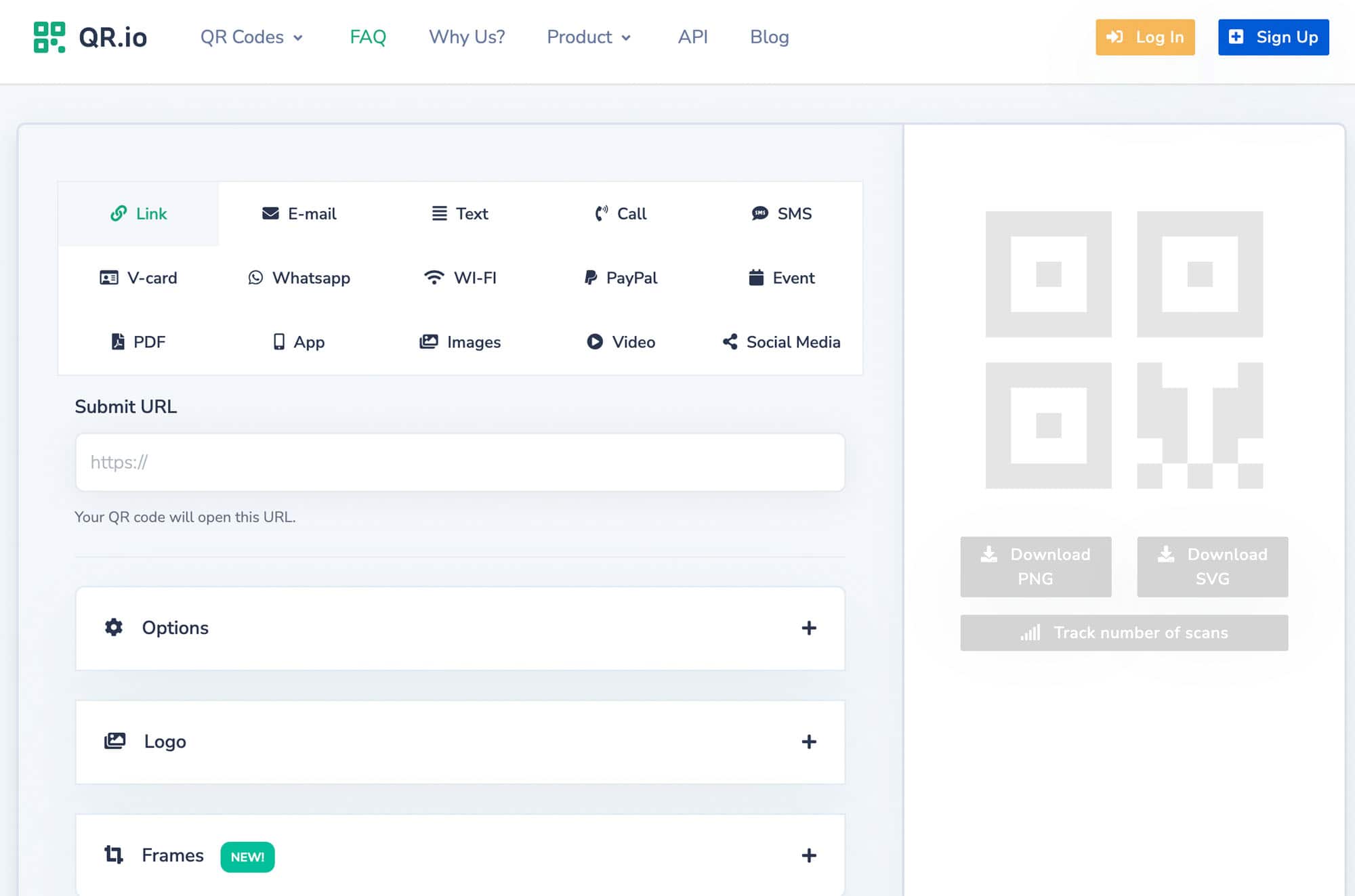Choose the Social Media QR type
Screen dimensions: 1355x896
tap(781, 342)
